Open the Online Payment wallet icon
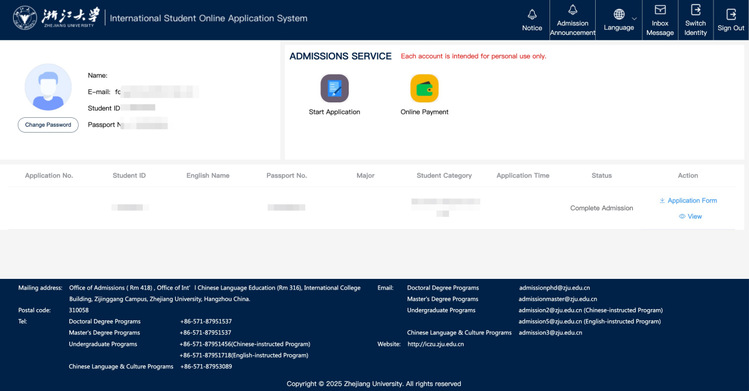Screen dimensions: 749x391 click(x=424, y=88)
